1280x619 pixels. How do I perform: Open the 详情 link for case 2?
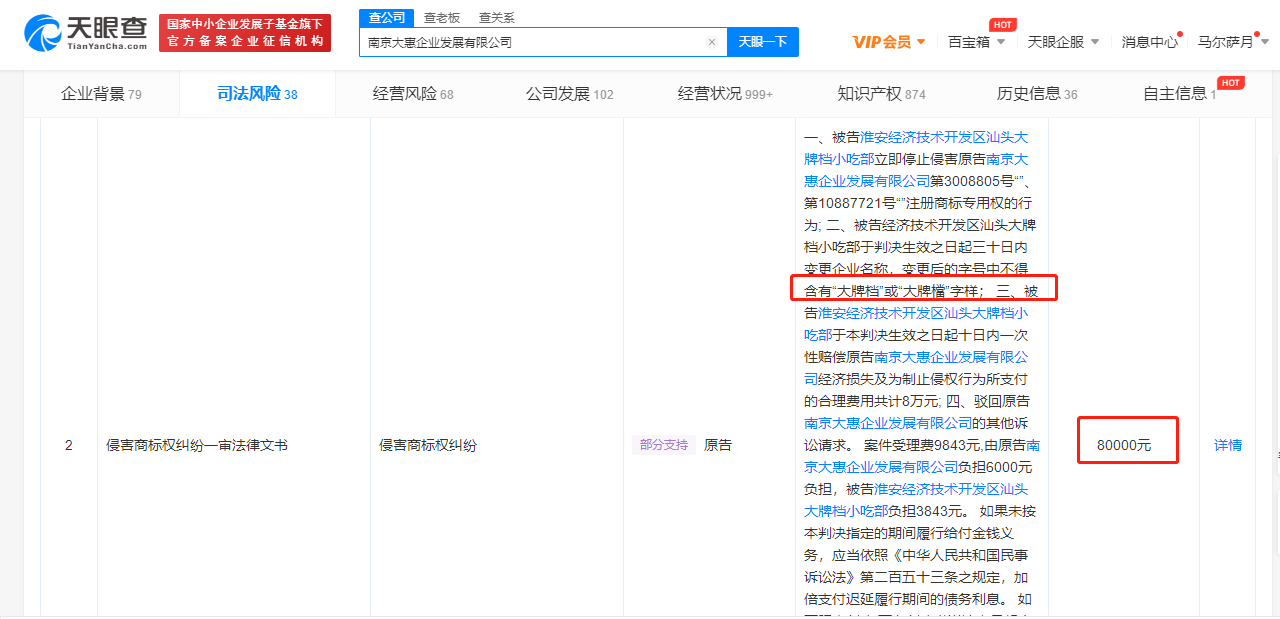1228,445
